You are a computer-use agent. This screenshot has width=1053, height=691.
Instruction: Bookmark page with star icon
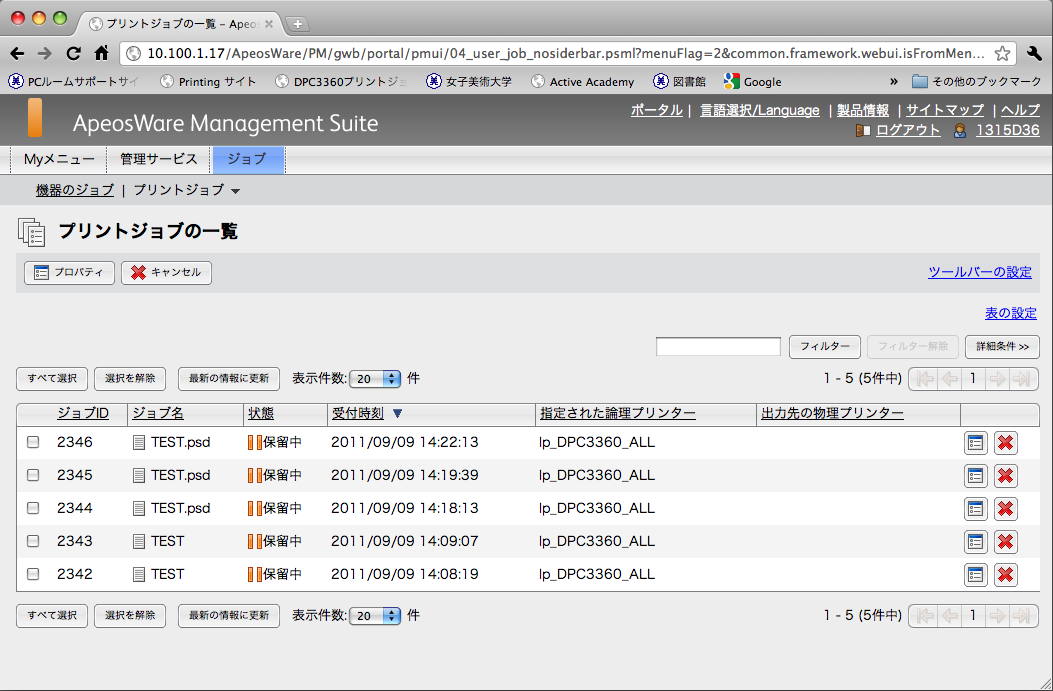(1002, 53)
